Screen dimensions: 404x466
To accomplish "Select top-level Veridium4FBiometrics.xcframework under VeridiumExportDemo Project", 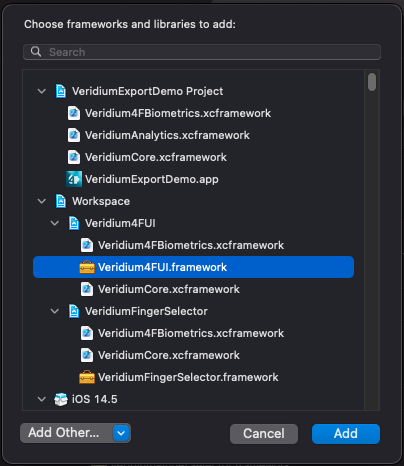I will [178, 113].
